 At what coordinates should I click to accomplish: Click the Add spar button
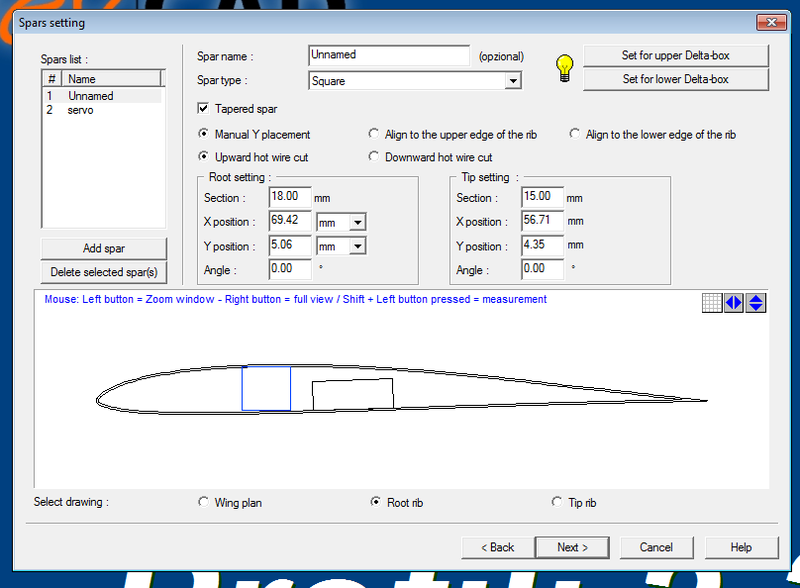point(104,248)
